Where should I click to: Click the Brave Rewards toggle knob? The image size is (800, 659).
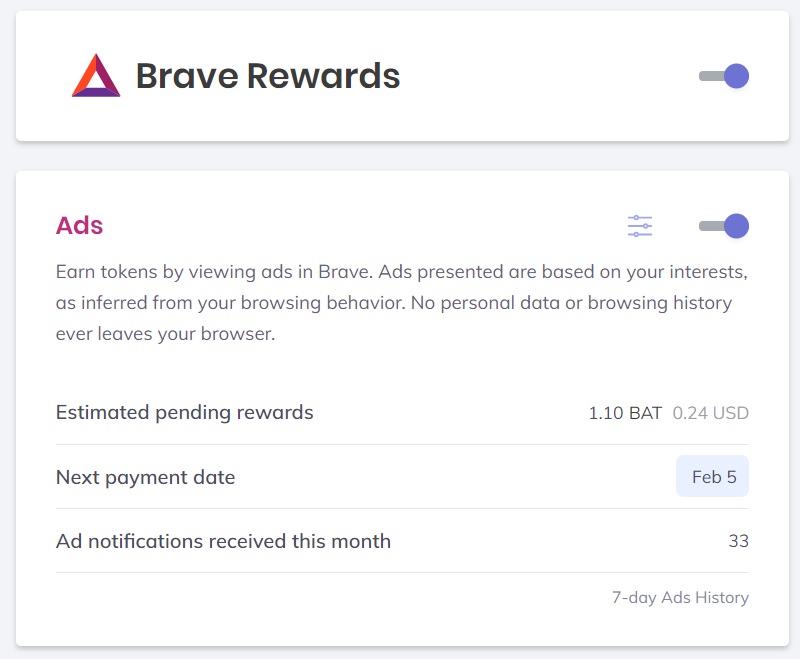[x=736, y=76]
